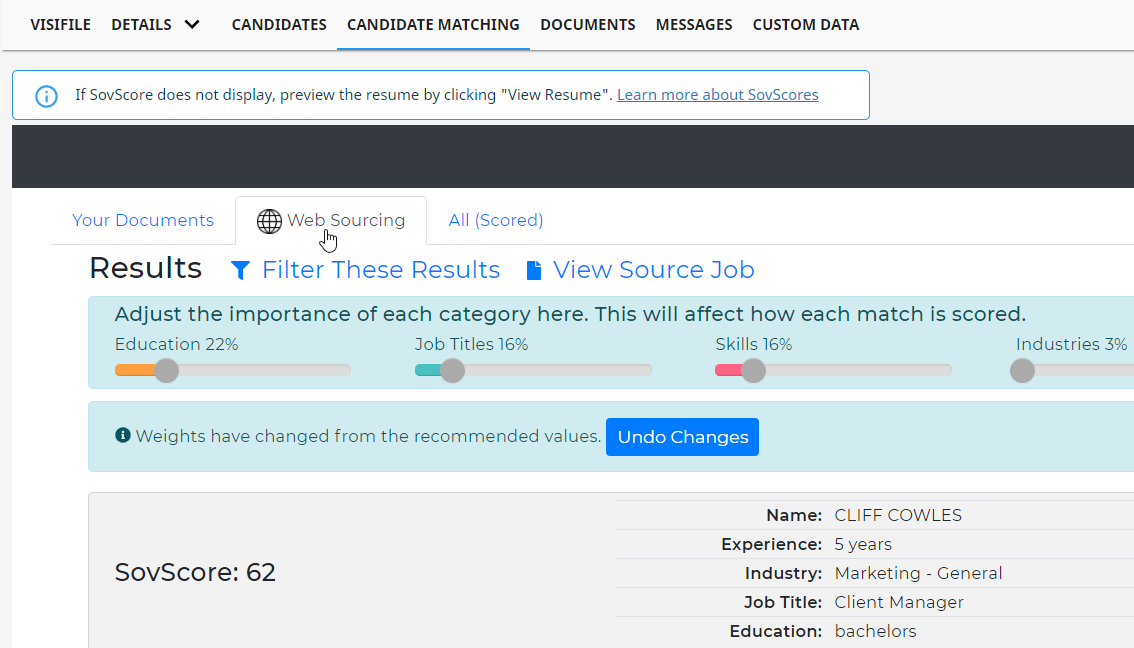
Task: Select the Candidate Matching tab
Action: [x=433, y=25]
